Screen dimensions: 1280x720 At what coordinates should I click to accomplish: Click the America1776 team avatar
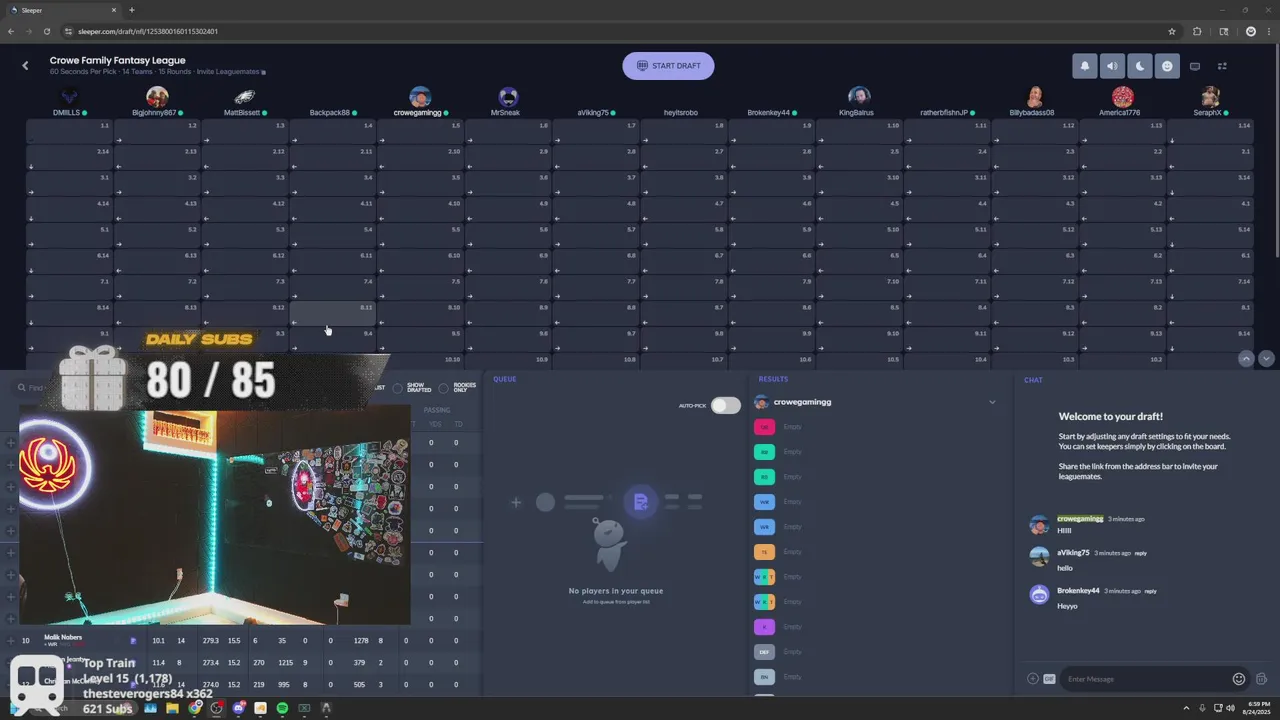pos(1122,97)
